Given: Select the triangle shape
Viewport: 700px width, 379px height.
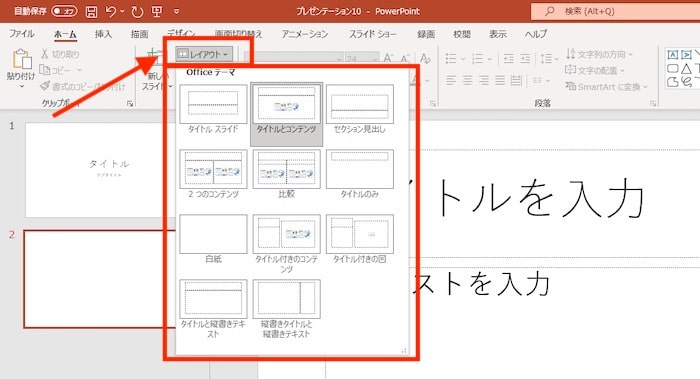Looking at the screenshot, I should [x=687, y=68].
